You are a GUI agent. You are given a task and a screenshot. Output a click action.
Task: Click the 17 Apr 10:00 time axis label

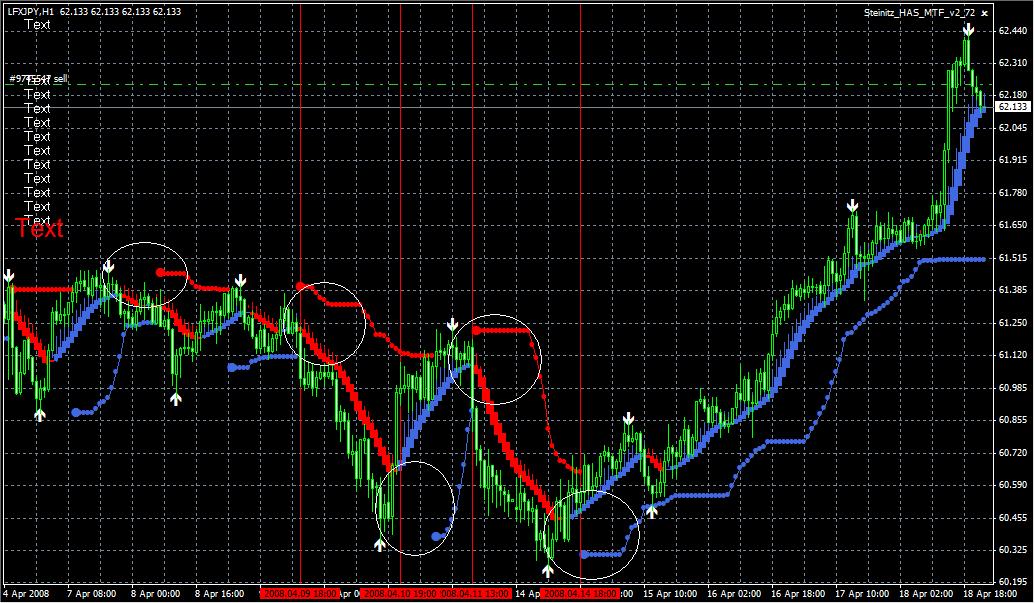861,594
